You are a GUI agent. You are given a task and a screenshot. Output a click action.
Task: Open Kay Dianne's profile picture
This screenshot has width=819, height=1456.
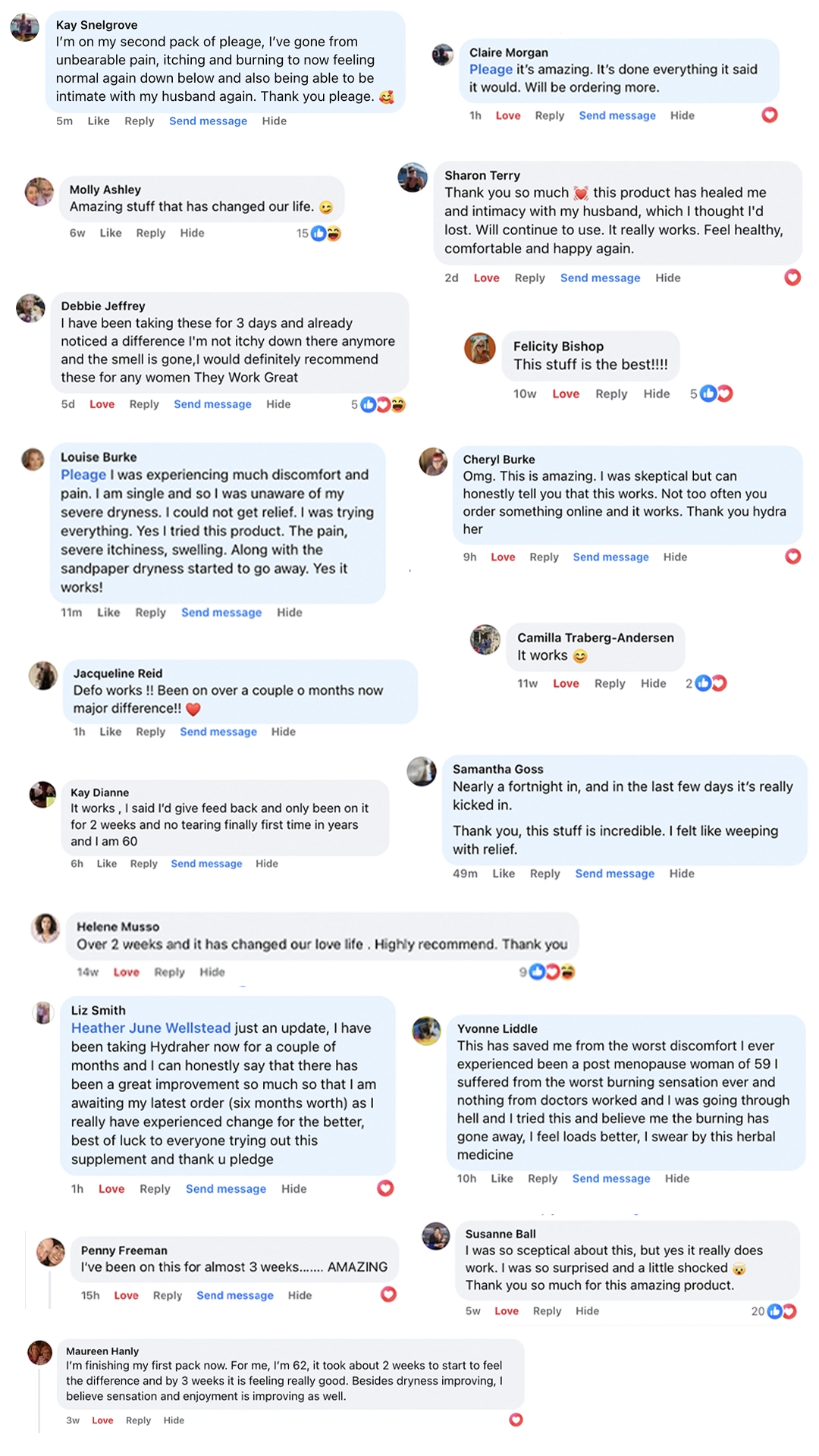point(42,795)
